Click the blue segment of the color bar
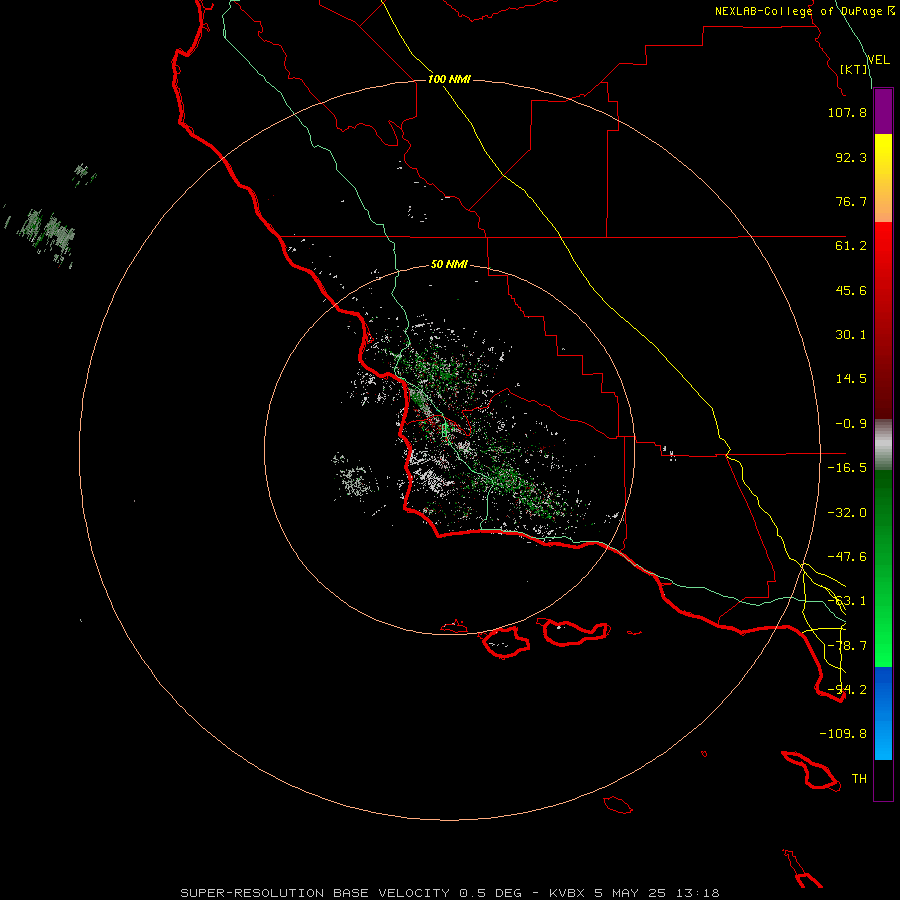 883,713
